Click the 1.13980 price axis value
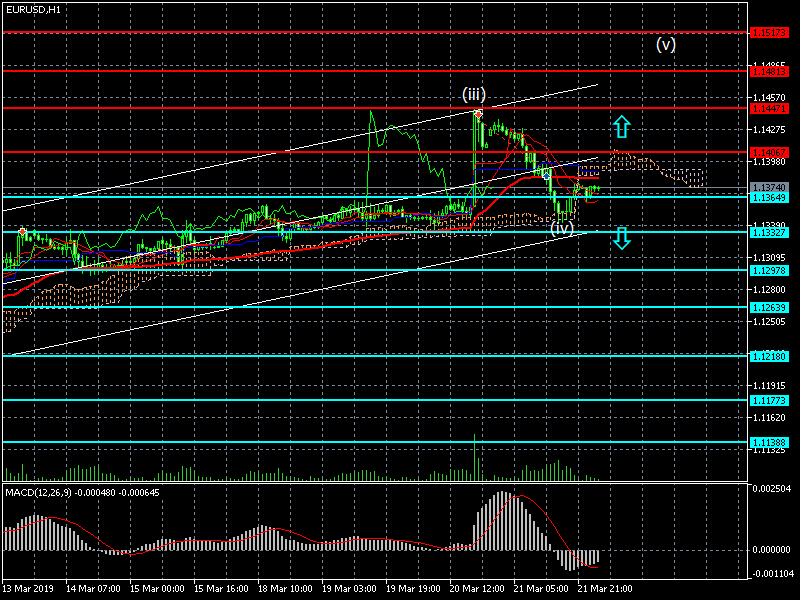The image size is (800, 600). pyautogui.click(x=769, y=162)
